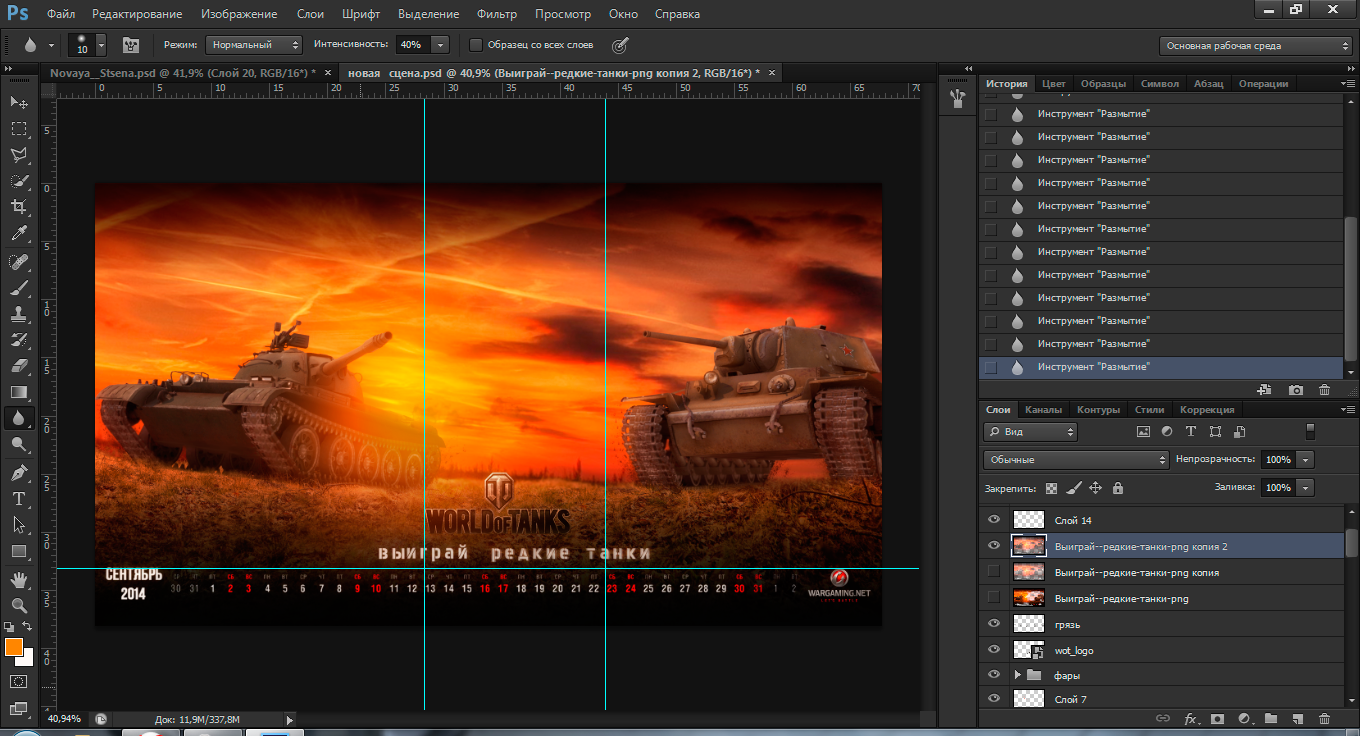Select the Clone Stamp tool
Viewport: 1360px width, 736px height.
point(19,314)
